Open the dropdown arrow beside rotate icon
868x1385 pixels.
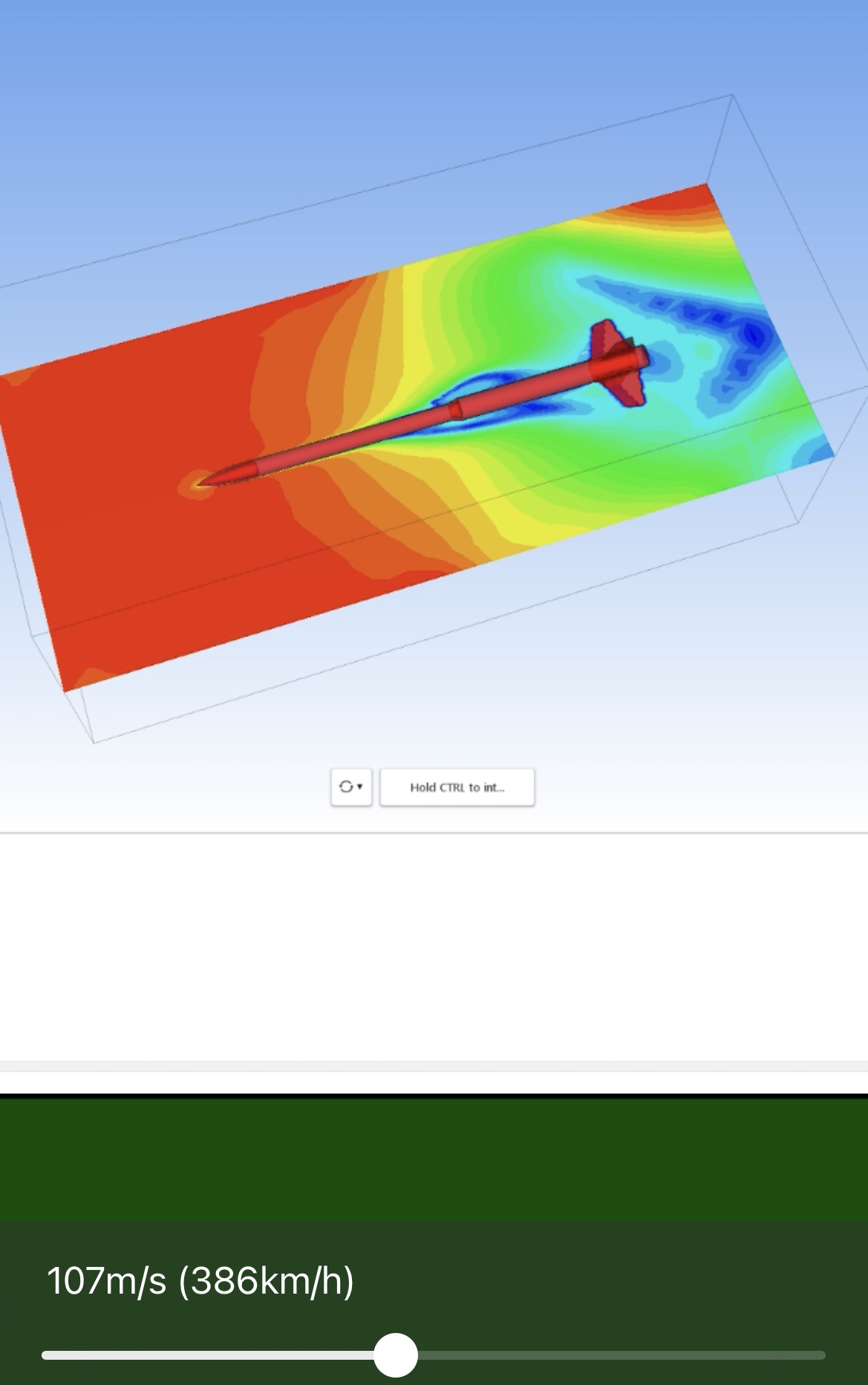(x=360, y=787)
